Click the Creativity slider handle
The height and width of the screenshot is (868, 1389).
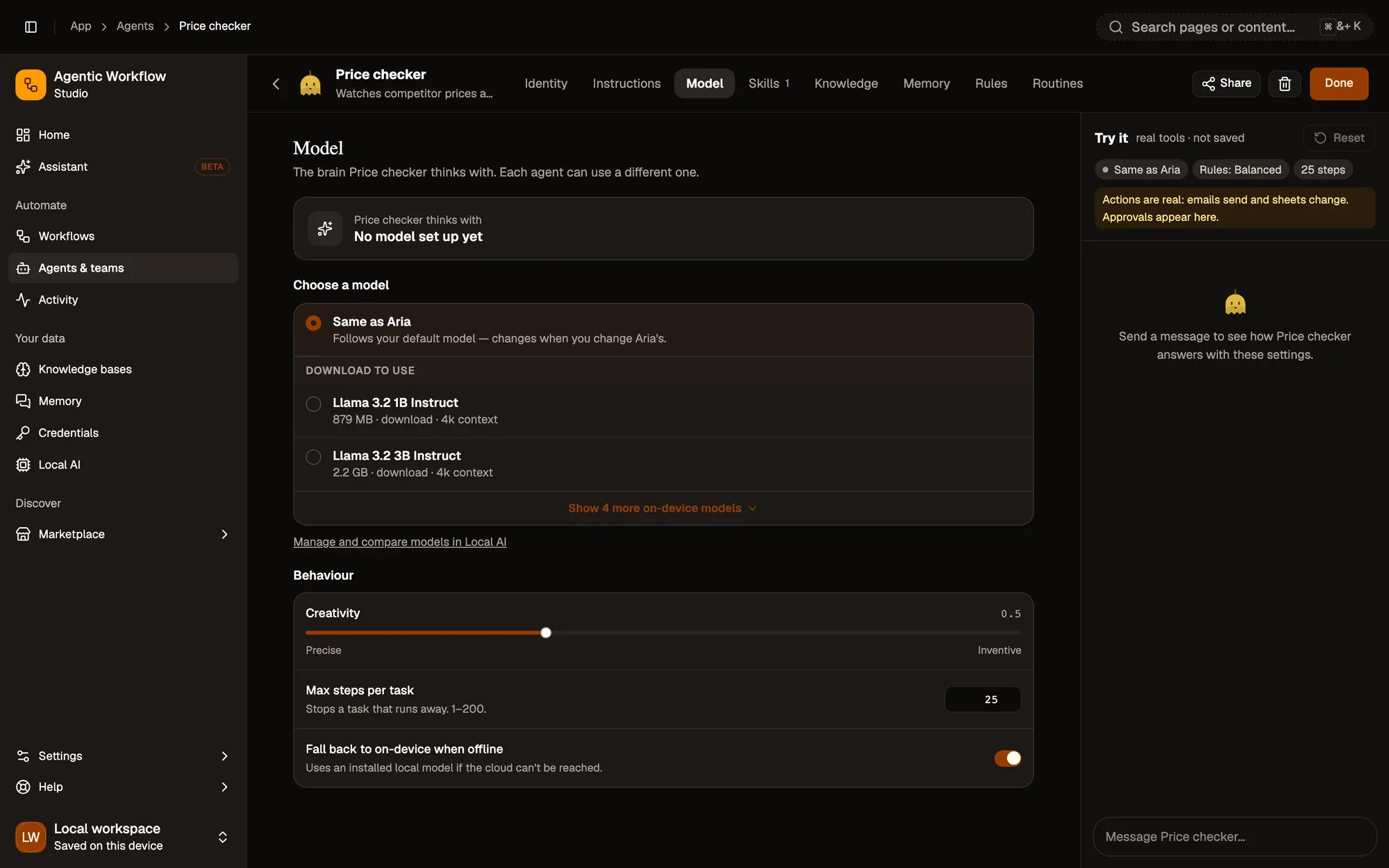[x=546, y=633]
